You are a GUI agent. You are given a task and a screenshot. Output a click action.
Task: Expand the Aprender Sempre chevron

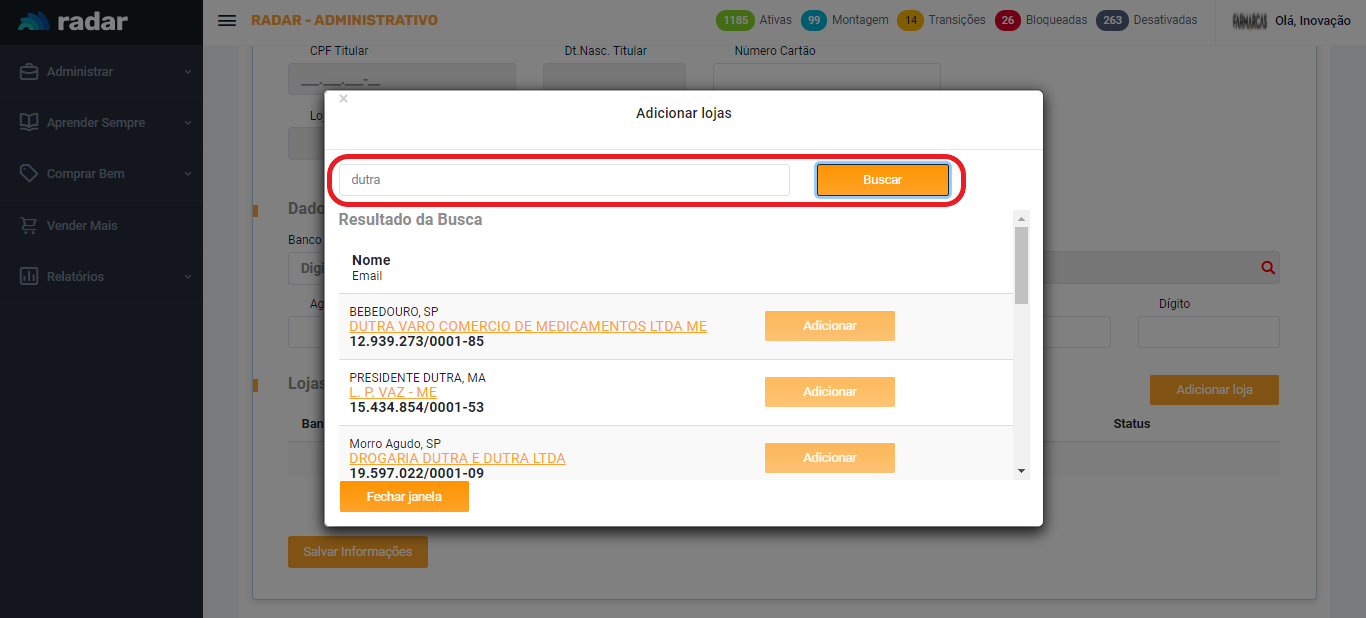tap(187, 123)
